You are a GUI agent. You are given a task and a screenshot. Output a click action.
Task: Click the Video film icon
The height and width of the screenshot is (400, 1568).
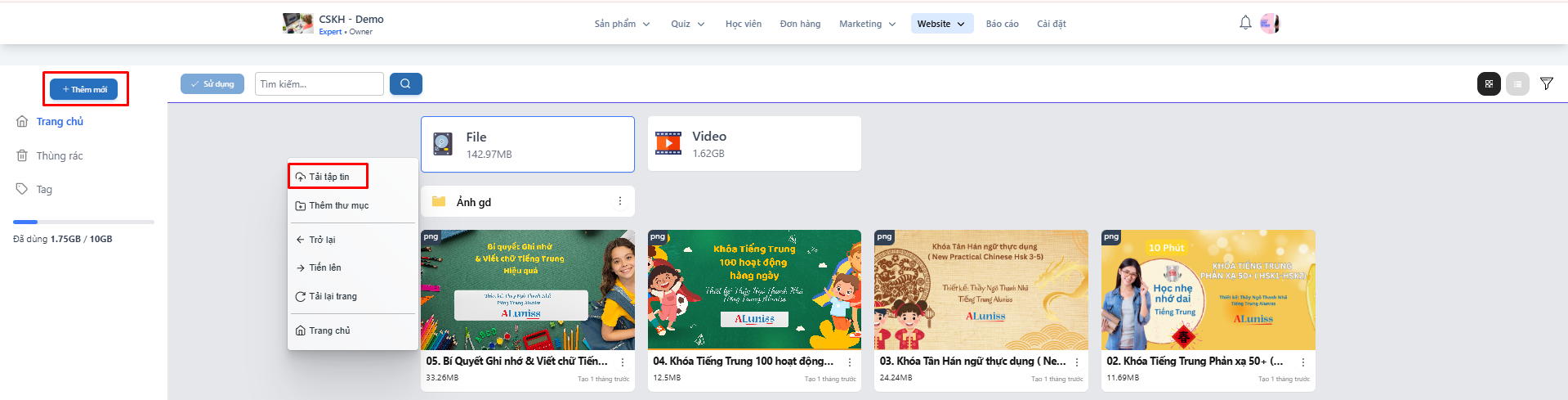pos(668,143)
